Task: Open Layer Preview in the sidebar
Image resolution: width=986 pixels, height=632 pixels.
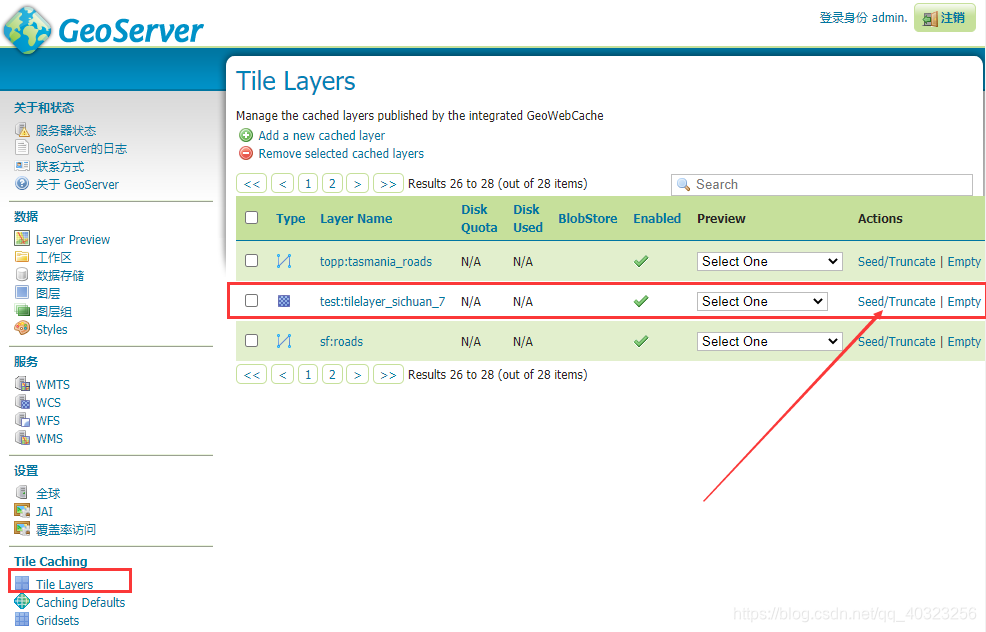Action: point(73,240)
